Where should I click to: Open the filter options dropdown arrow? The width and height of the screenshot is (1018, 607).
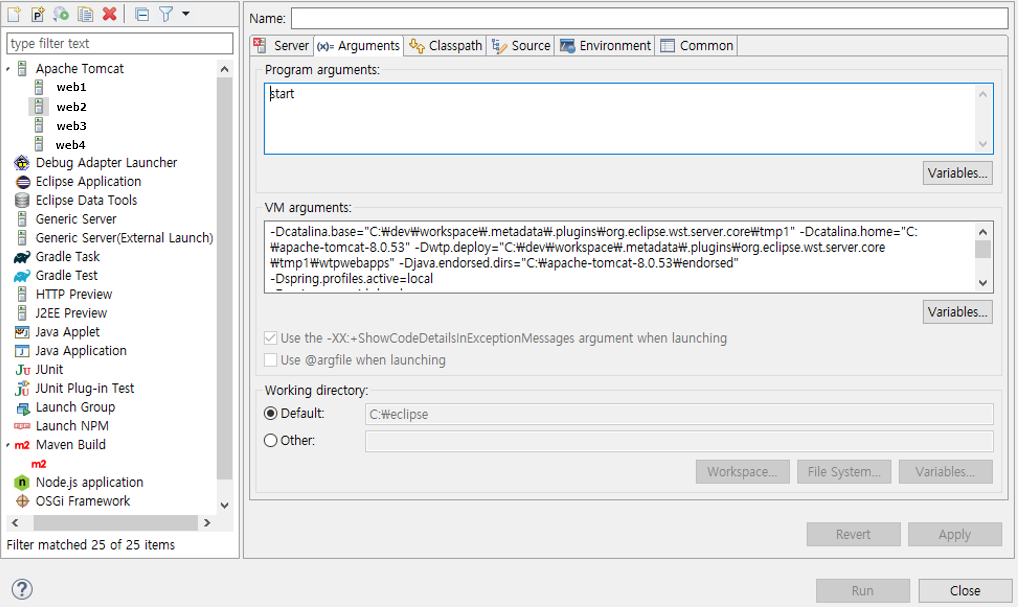point(186,14)
